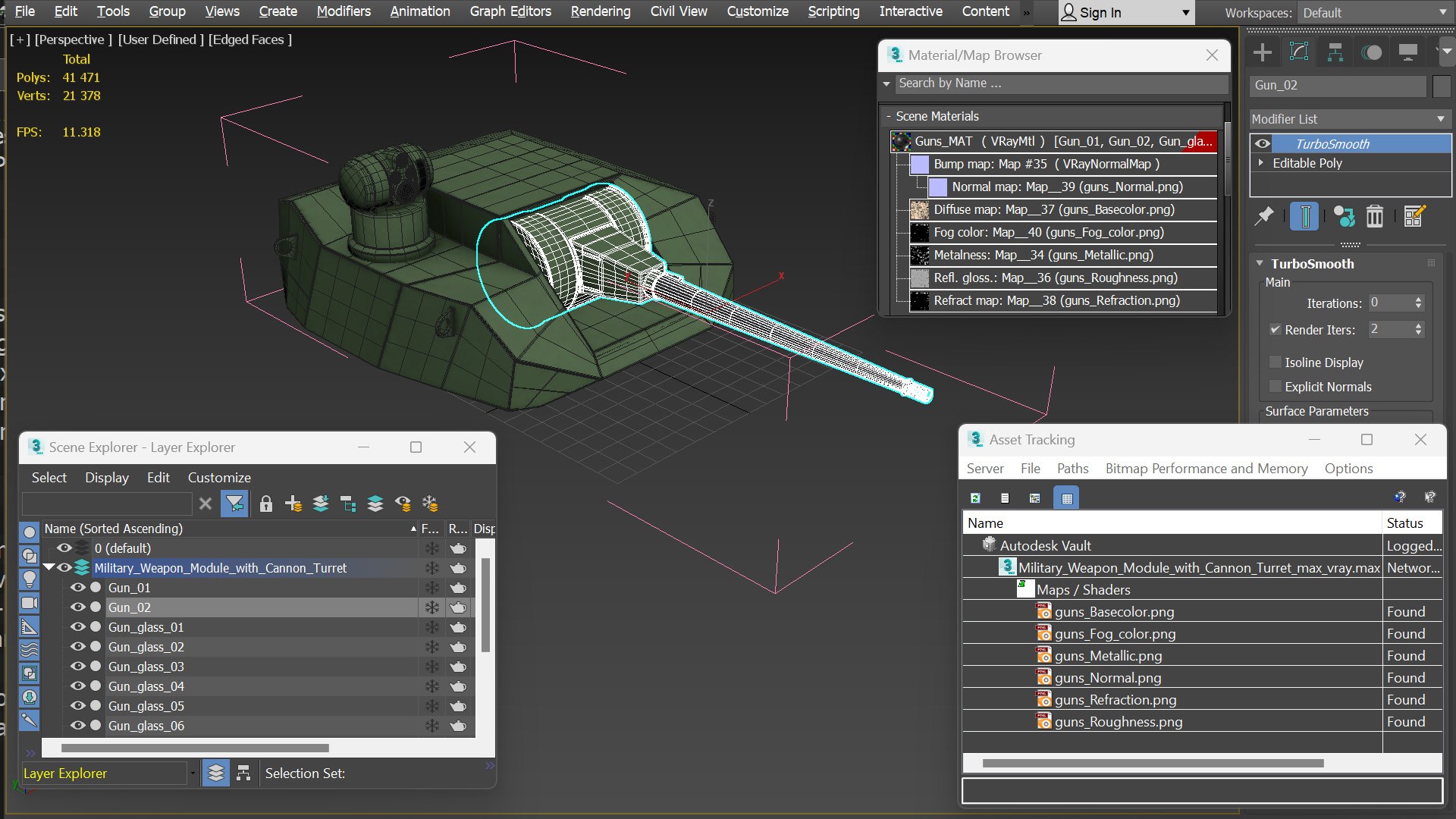Click the Status column header in Asset Tracking
1456x819 pixels.
point(1412,523)
